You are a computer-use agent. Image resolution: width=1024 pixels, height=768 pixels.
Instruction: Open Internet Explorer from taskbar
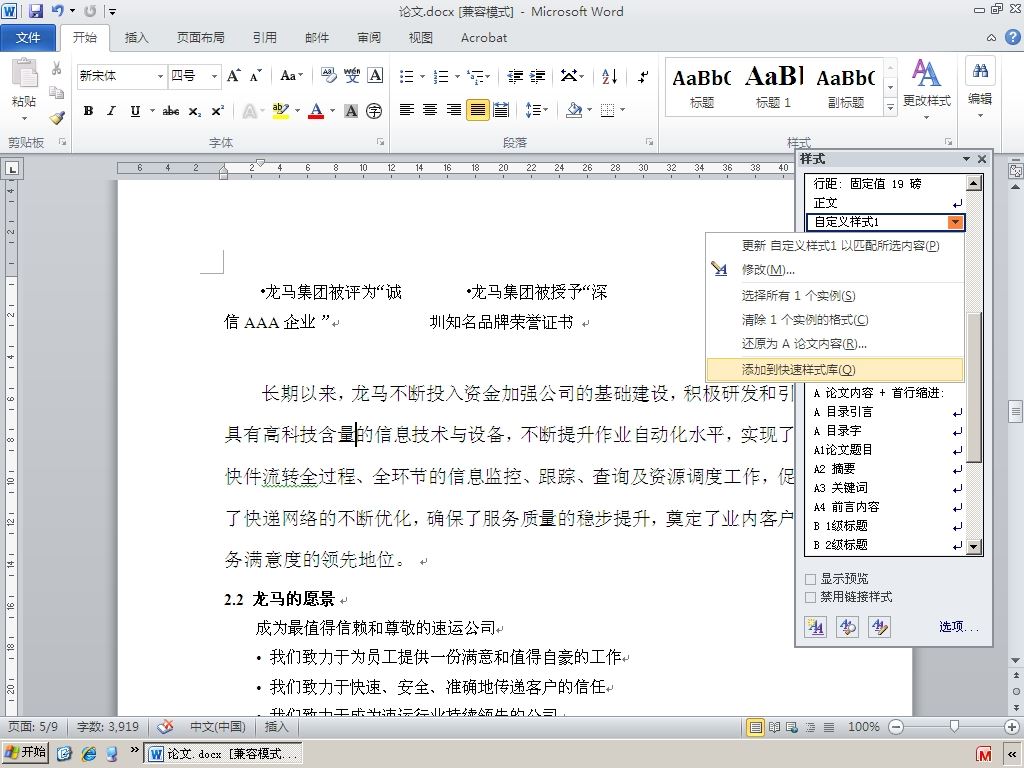point(89,753)
